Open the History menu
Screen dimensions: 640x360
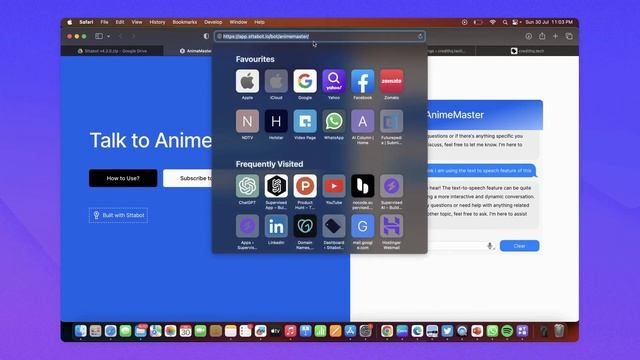coord(157,22)
